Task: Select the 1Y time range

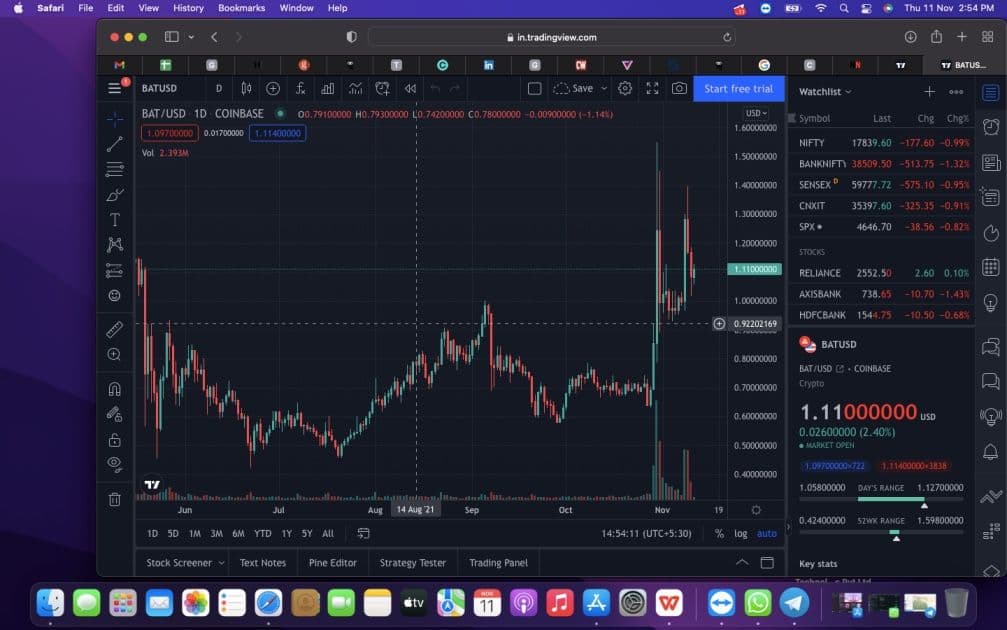Action: point(286,534)
